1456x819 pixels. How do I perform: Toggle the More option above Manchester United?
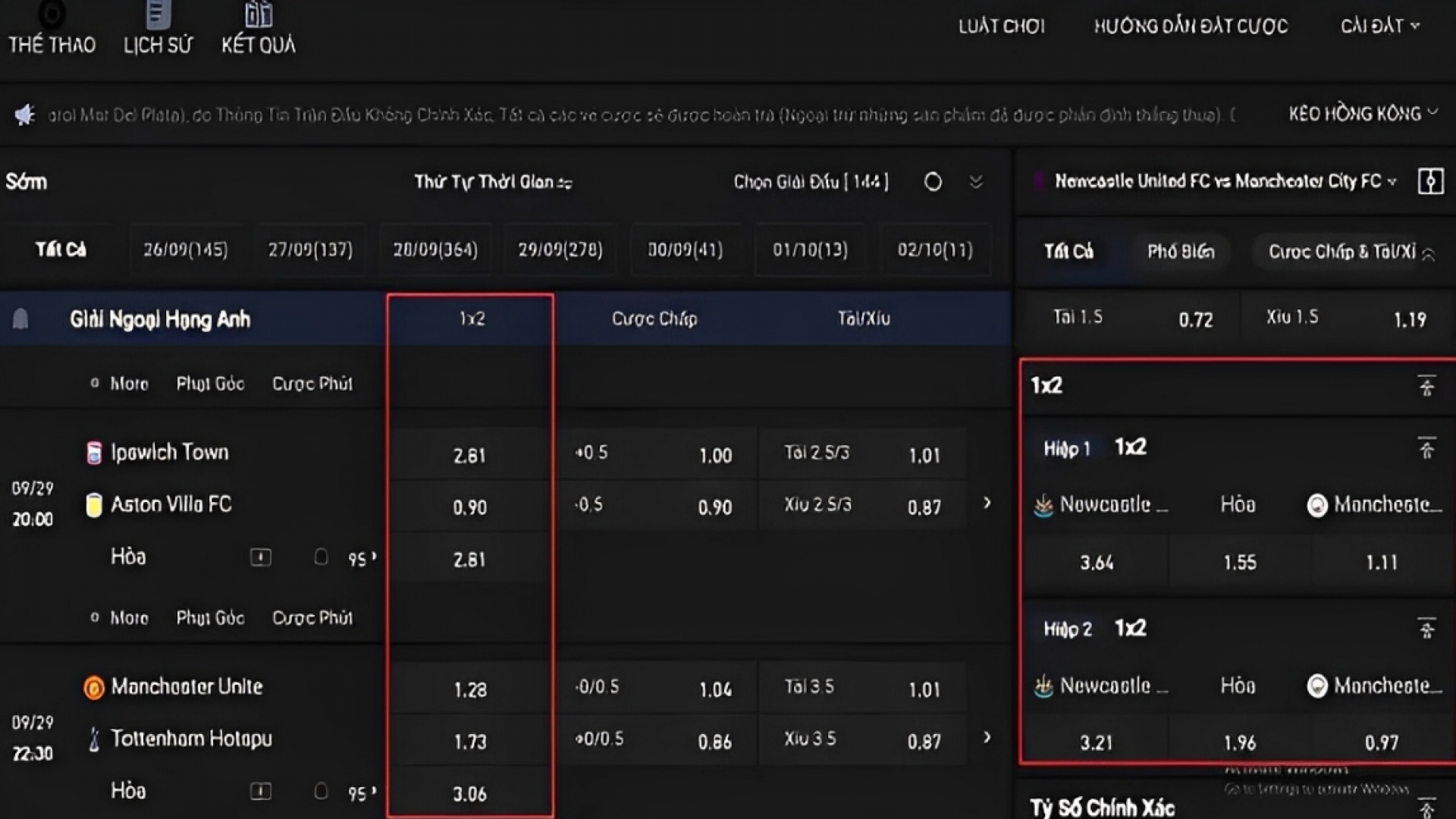pyautogui.click(x=120, y=618)
